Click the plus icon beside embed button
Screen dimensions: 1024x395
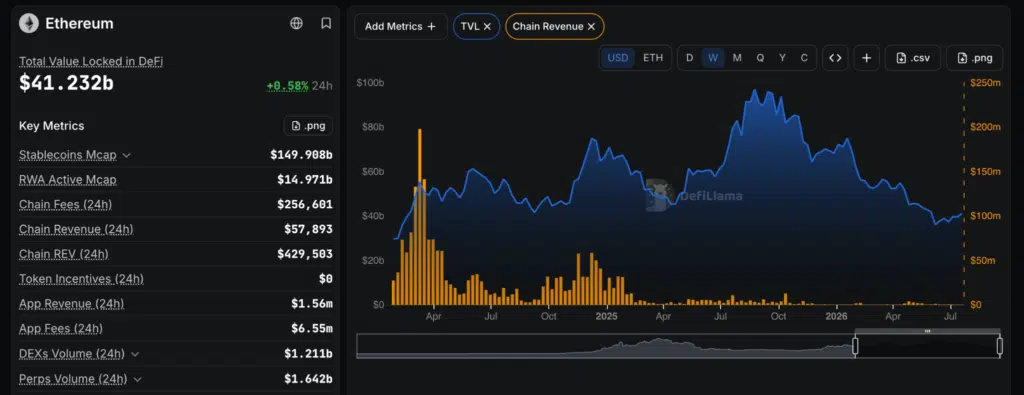pyautogui.click(x=867, y=57)
